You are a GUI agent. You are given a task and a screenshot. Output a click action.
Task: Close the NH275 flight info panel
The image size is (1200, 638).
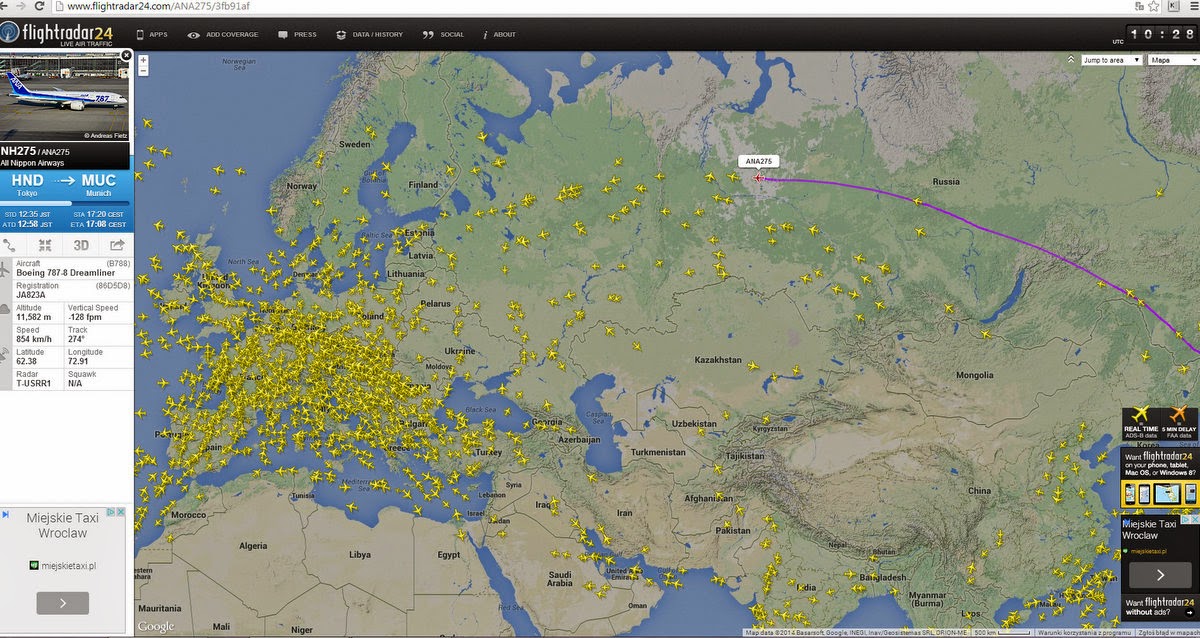(x=126, y=56)
